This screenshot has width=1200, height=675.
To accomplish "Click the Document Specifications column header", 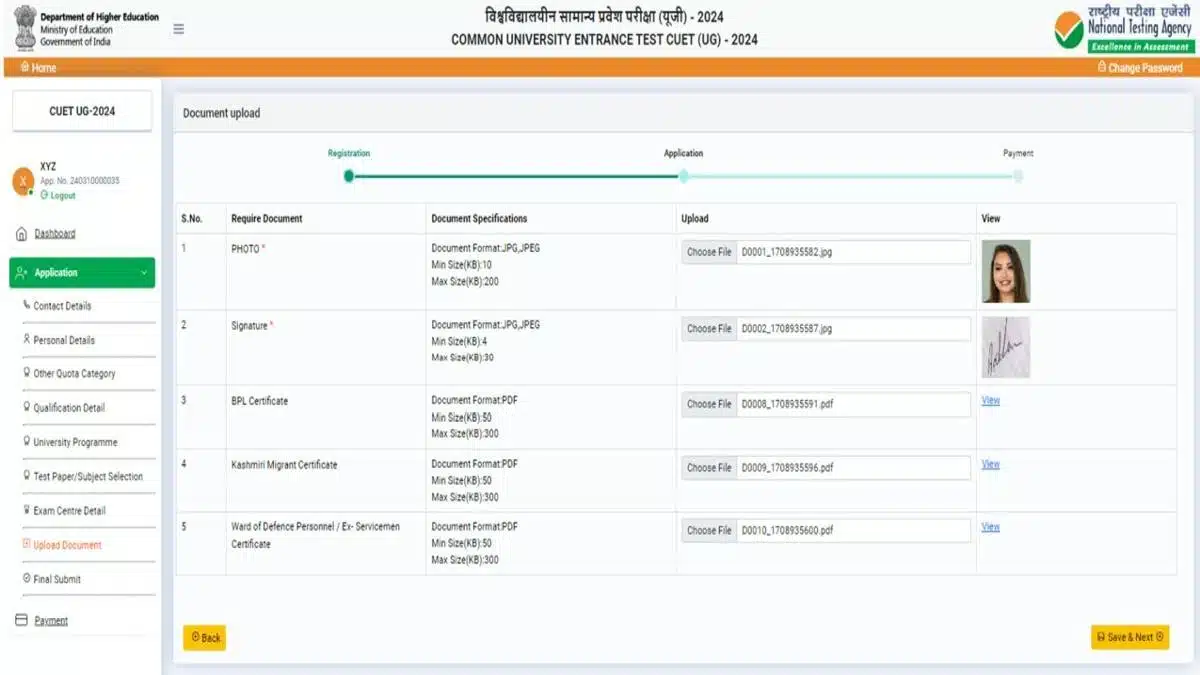I will pos(479,218).
